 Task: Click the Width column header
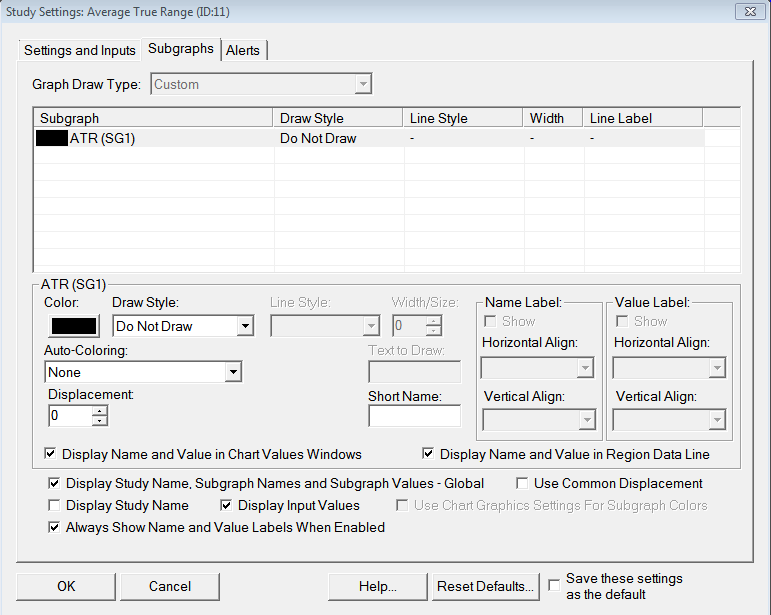coord(553,118)
